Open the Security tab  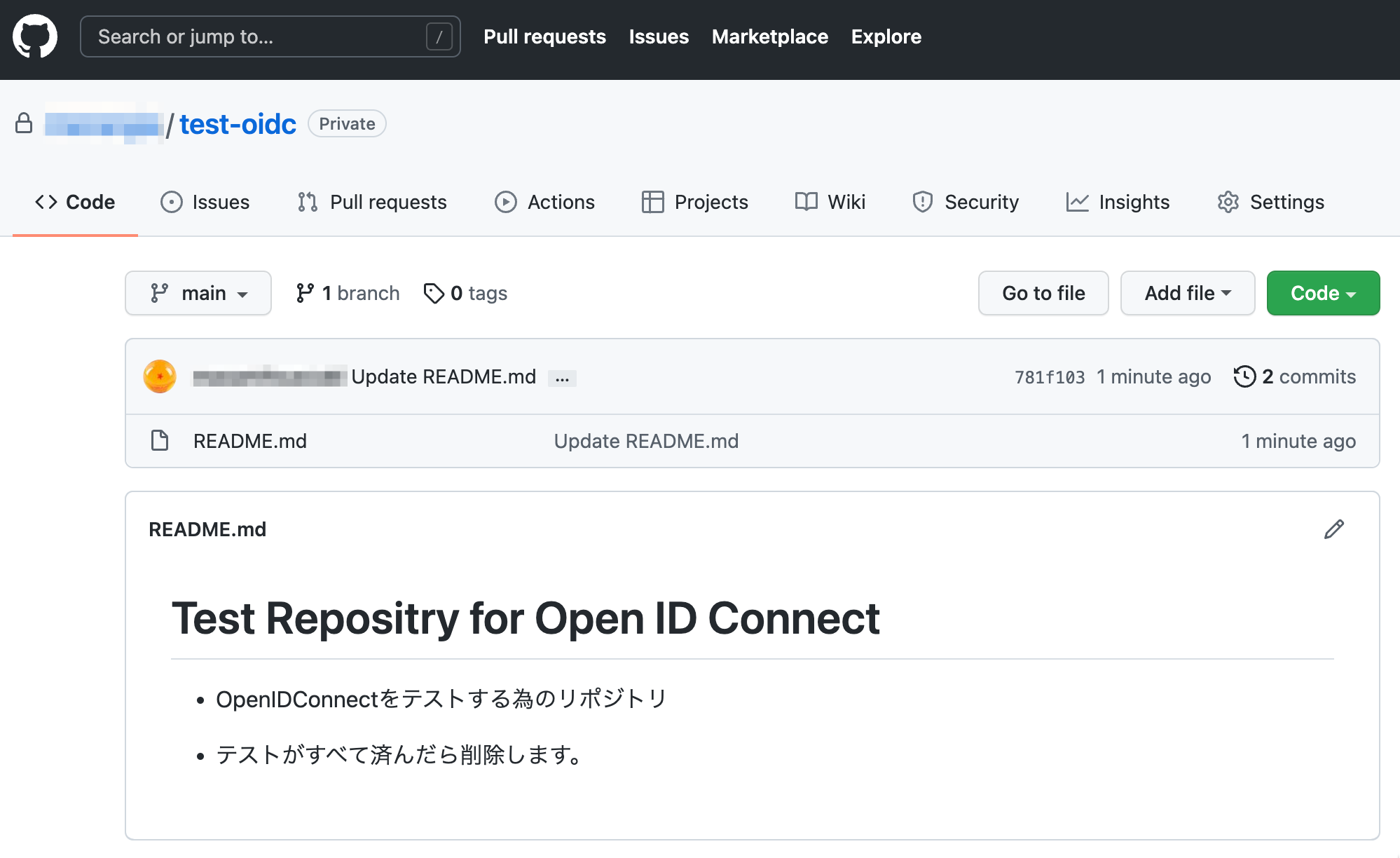pos(965,202)
